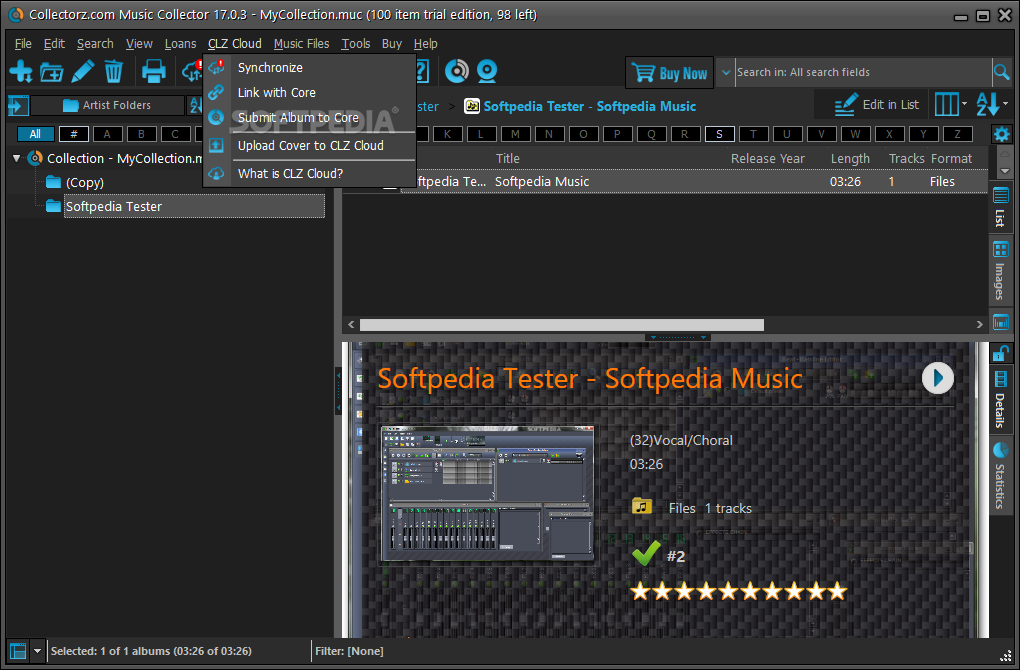Click the Edit in List pencil button
This screenshot has height=670, width=1020.
(876, 105)
